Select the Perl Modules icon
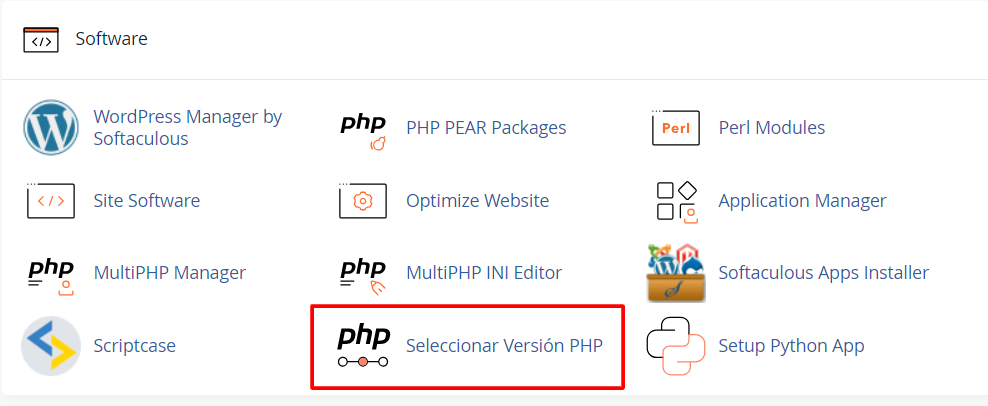 click(676, 128)
